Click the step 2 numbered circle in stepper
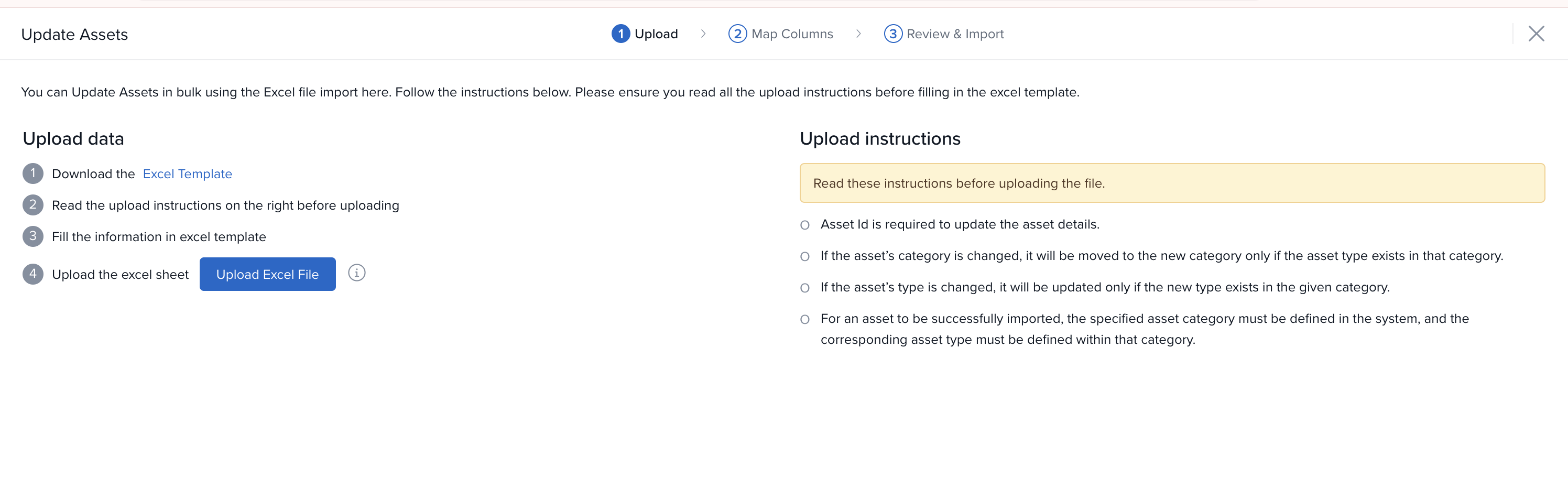The image size is (1568, 499). tap(737, 34)
